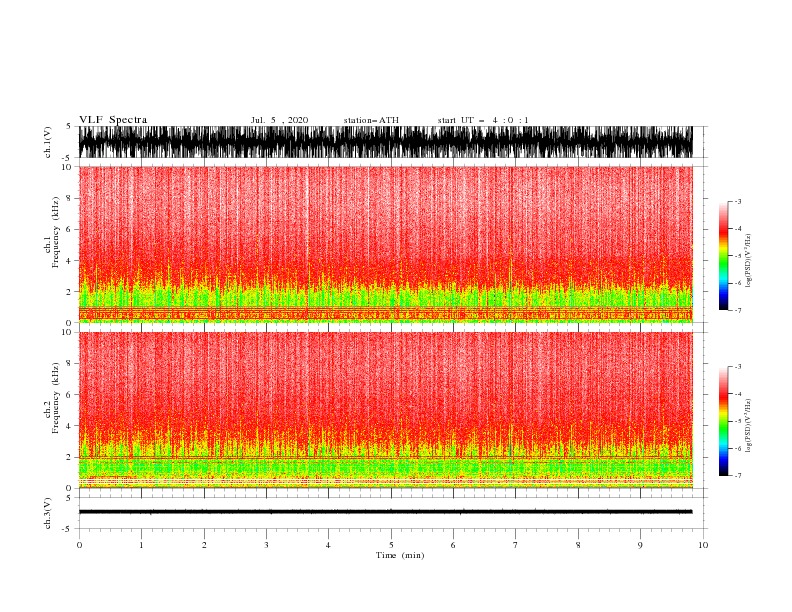Click the "8" kHz tick on ch.2 frequency axis
Viewport: 792px width, 612px height.
70,364
